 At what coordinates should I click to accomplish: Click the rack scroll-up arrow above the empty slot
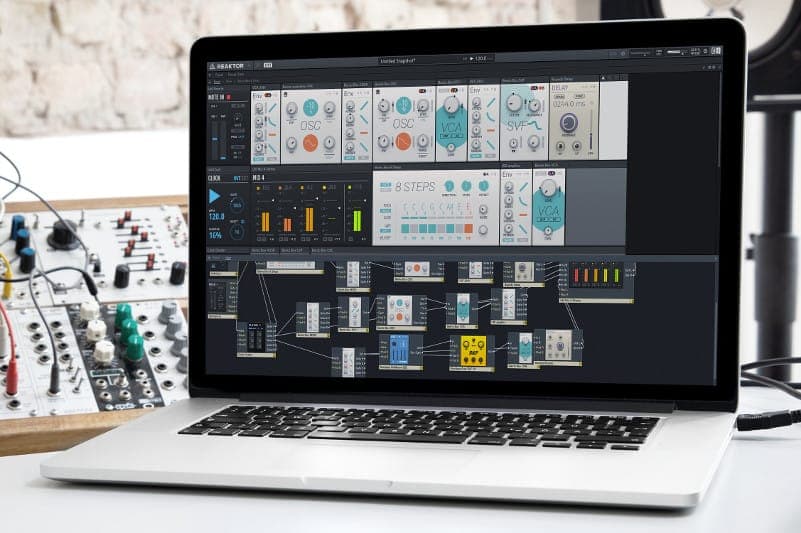click(x=603, y=78)
